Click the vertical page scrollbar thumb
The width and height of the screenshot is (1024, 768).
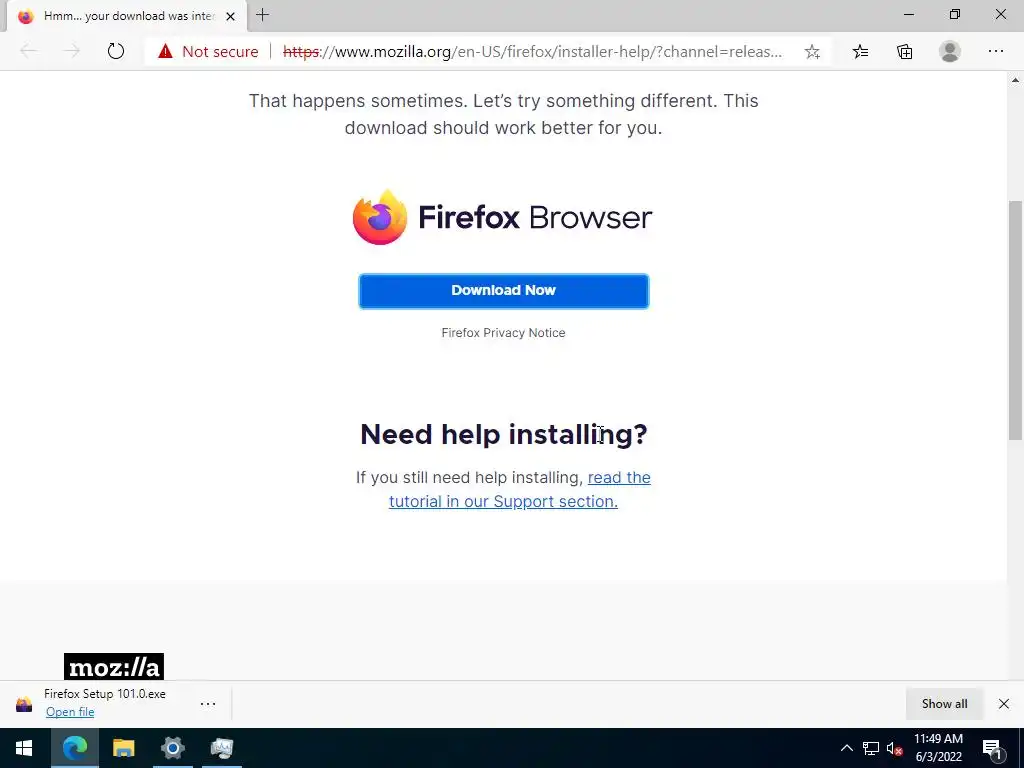point(1015,320)
